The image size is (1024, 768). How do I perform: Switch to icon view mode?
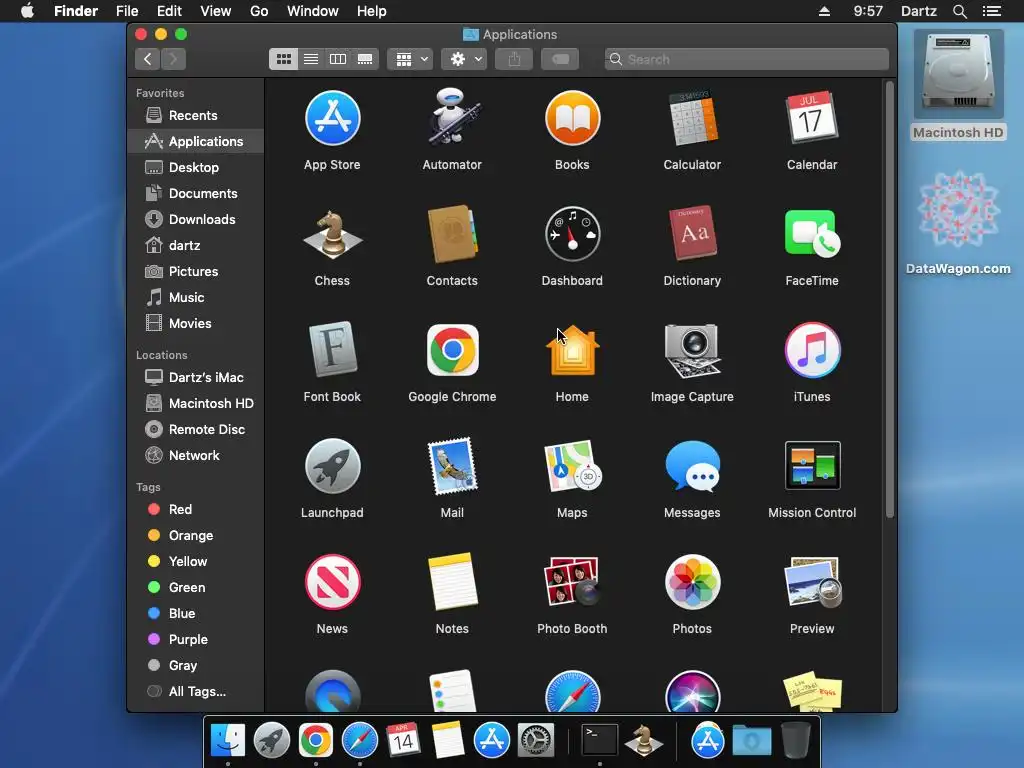point(283,59)
